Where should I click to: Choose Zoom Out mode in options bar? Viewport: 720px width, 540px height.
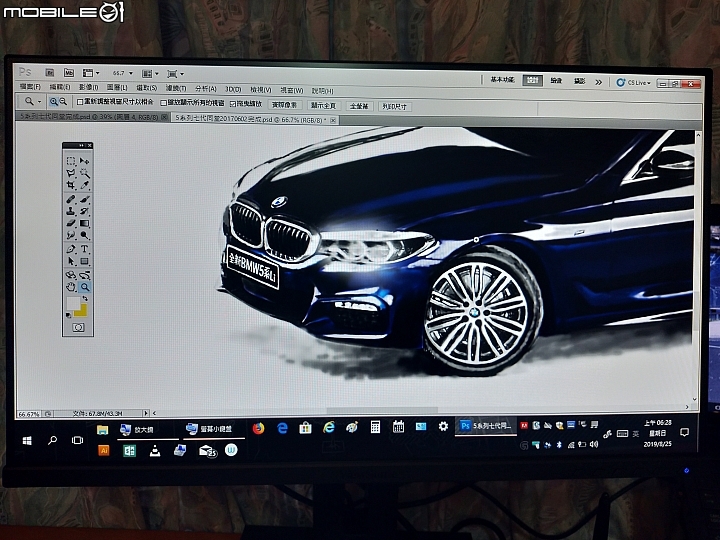[63, 101]
